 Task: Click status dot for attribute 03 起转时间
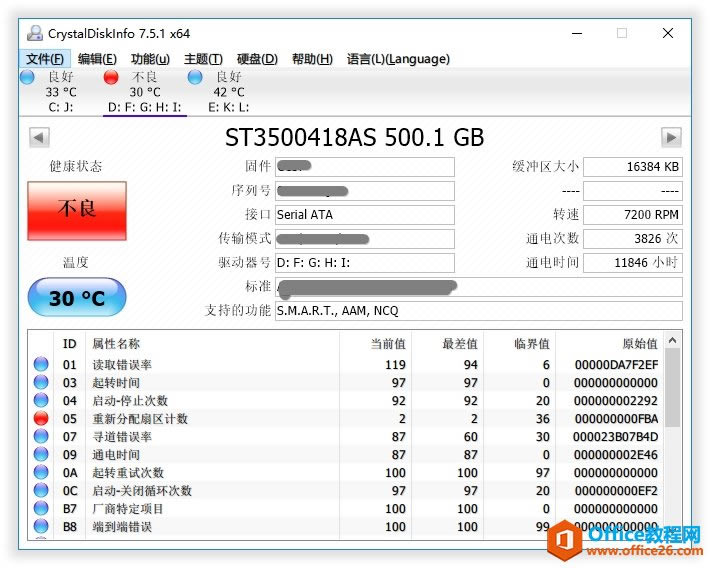pos(41,382)
